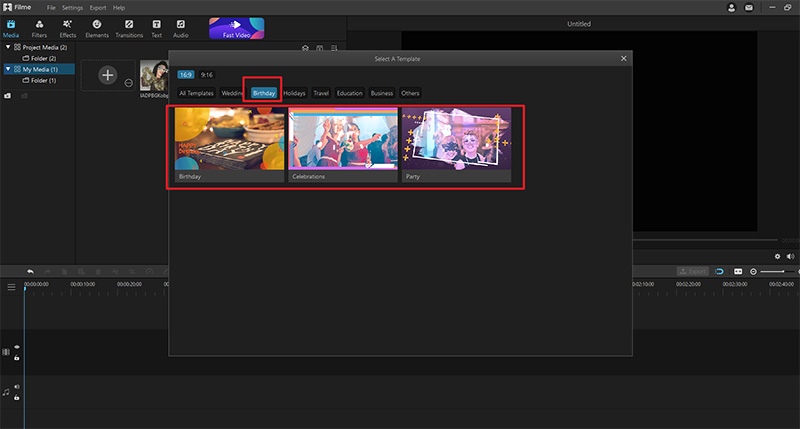Click the audio track music note icon
Image resolution: width=800 pixels, height=429 pixels.
[x=6, y=392]
